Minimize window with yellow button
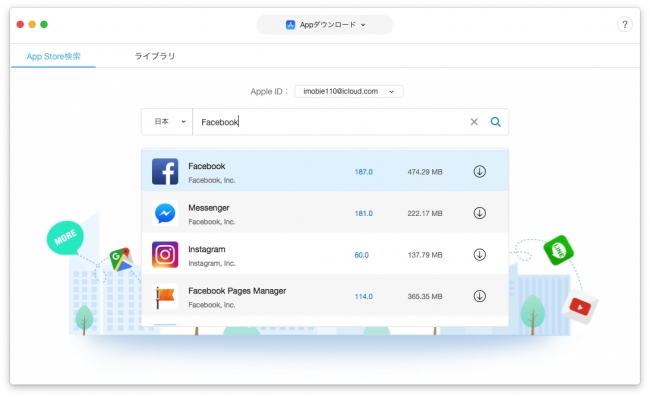This screenshot has height=397, width=650. click(32, 24)
